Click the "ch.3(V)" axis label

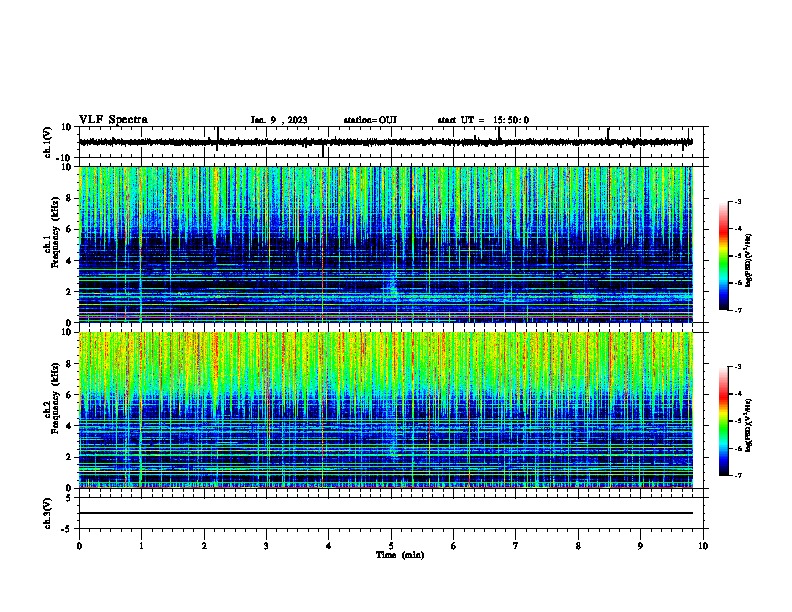pyautogui.click(x=48, y=514)
